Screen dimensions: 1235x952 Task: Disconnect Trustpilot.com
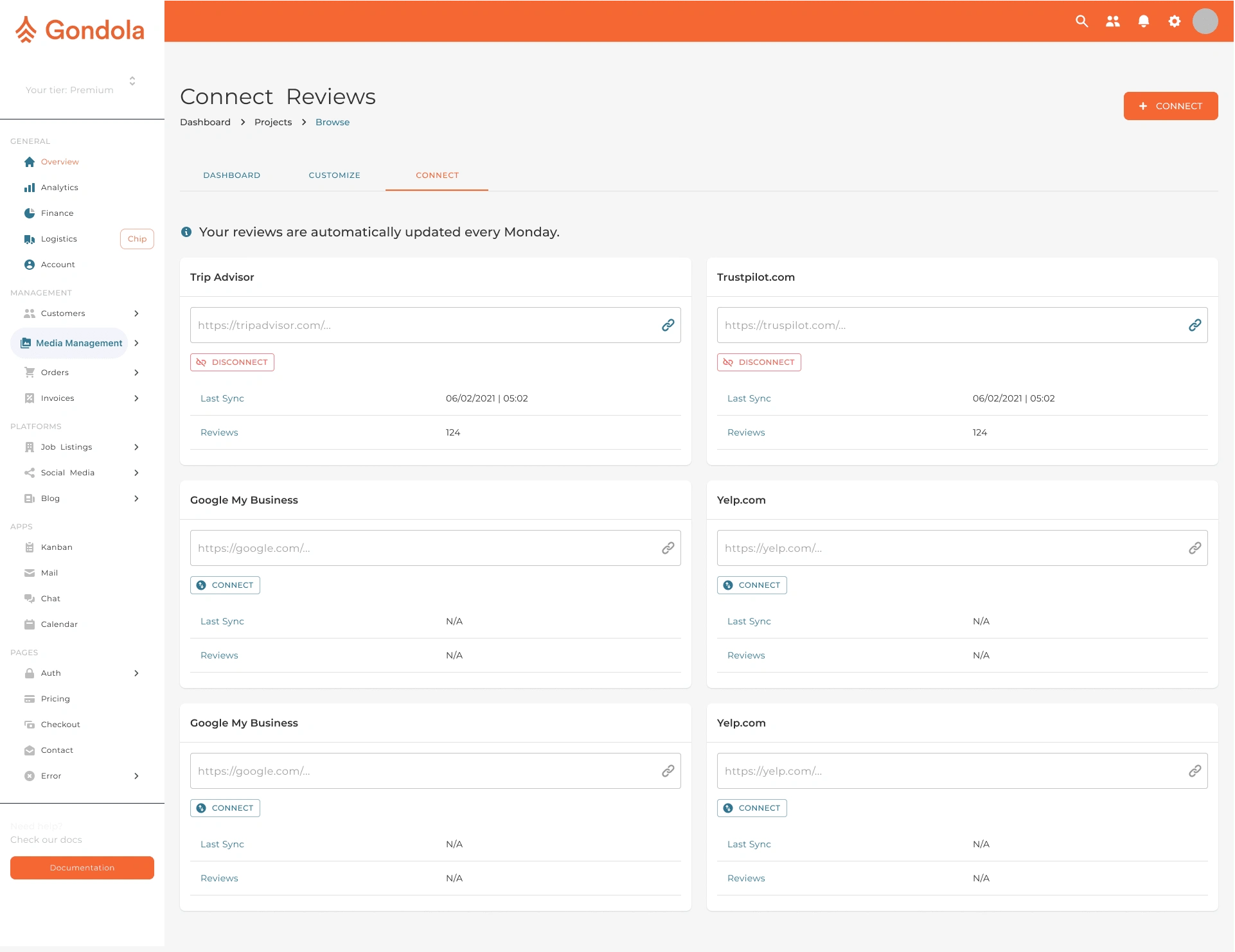(x=759, y=362)
